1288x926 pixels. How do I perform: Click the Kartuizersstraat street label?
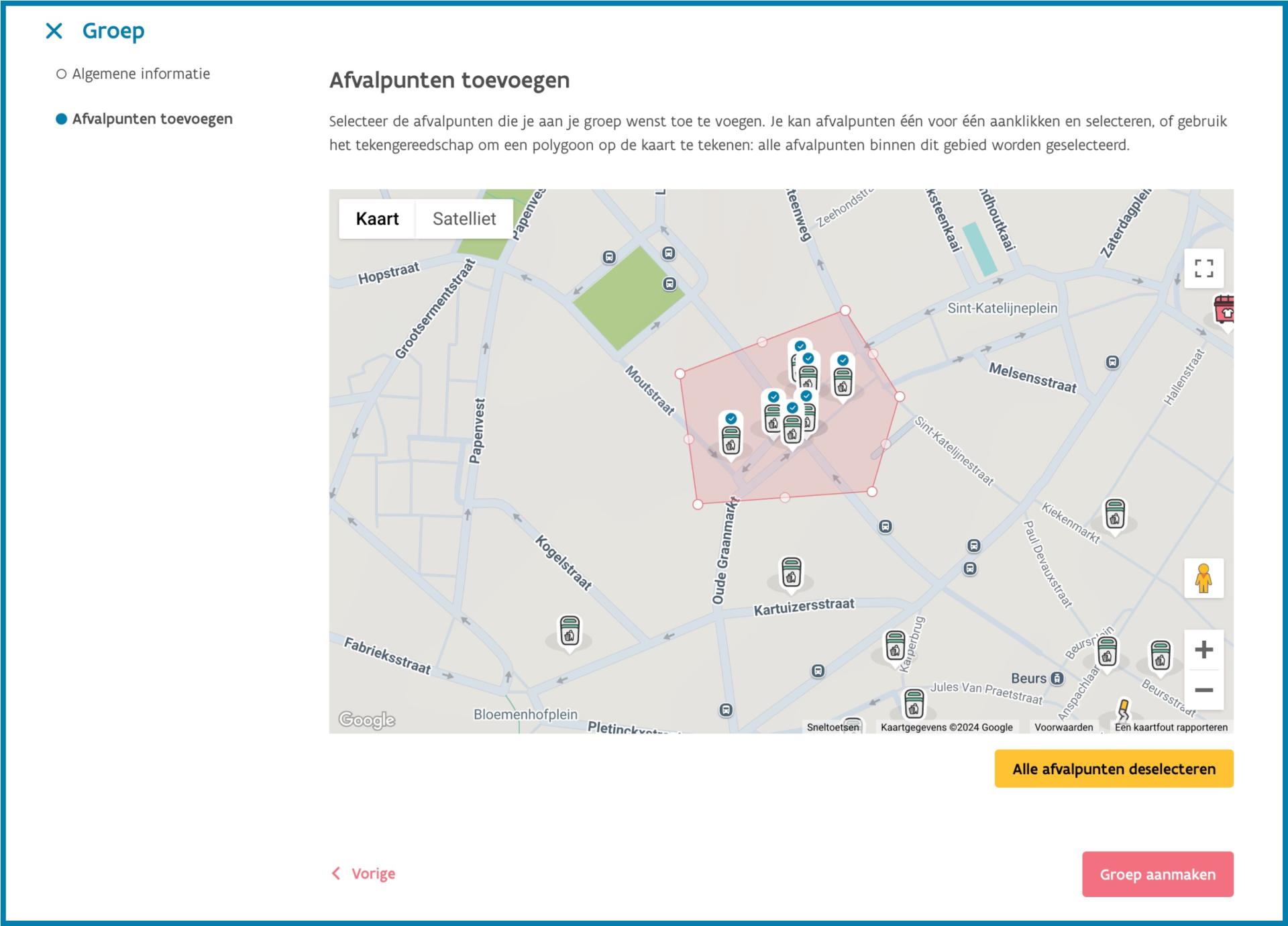(x=804, y=607)
